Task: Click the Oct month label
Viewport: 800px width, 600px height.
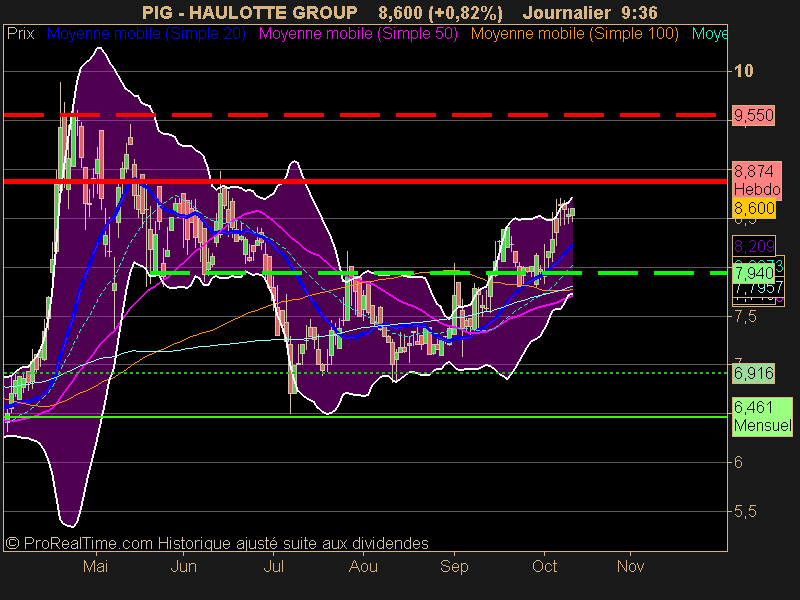Action: pyautogui.click(x=544, y=566)
